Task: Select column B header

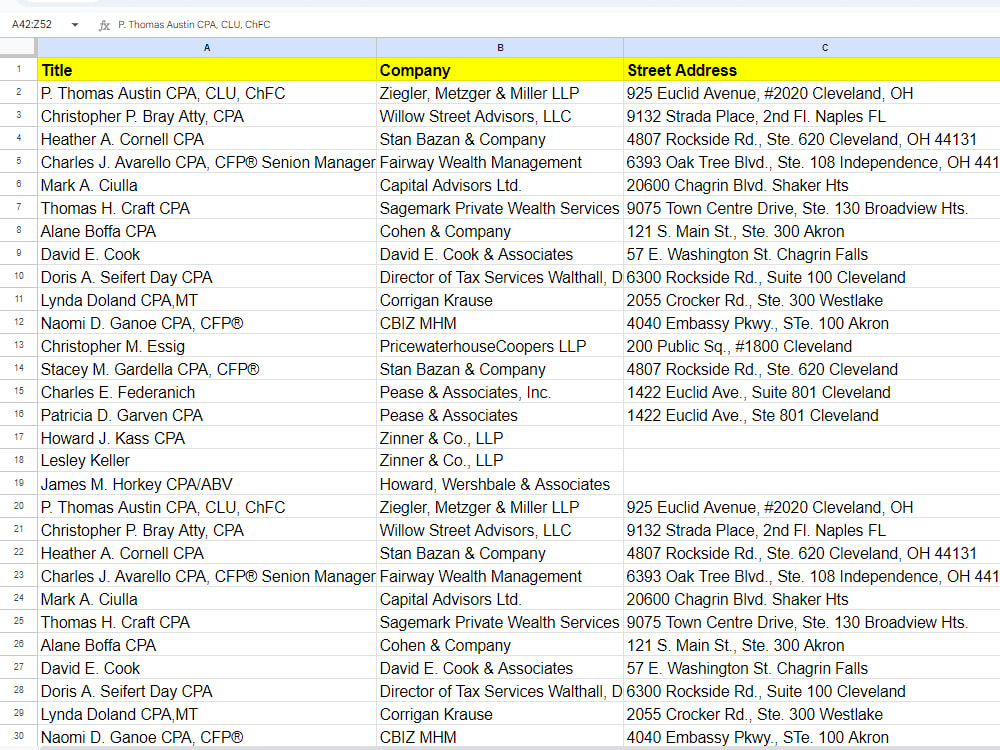Action: (500, 47)
